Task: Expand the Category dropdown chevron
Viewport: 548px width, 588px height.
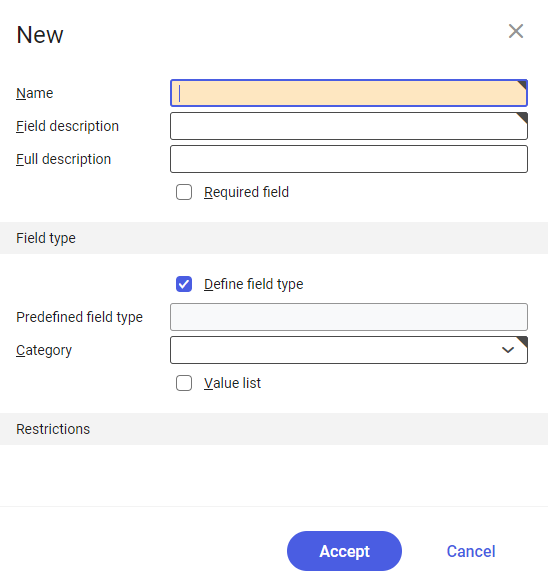Action: pyautogui.click(x=507, y=350)
